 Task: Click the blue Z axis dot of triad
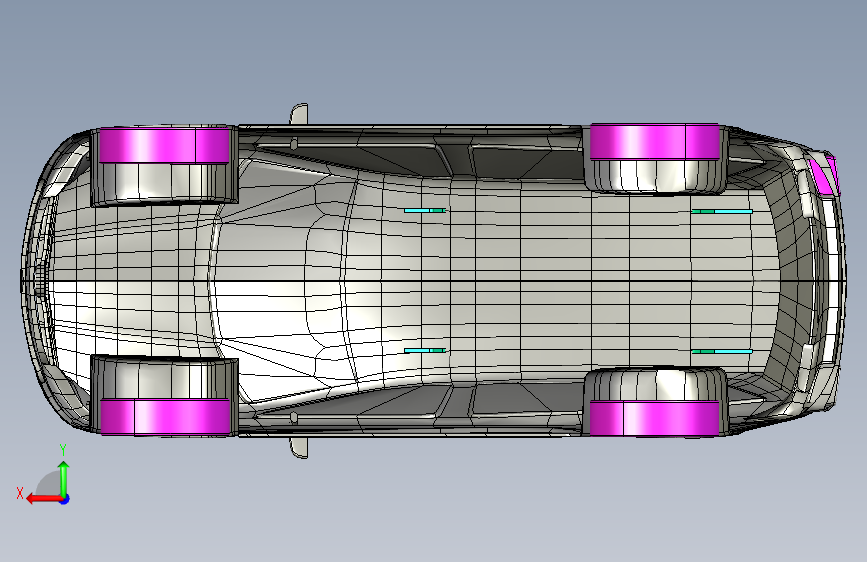[x=65, y=499]
